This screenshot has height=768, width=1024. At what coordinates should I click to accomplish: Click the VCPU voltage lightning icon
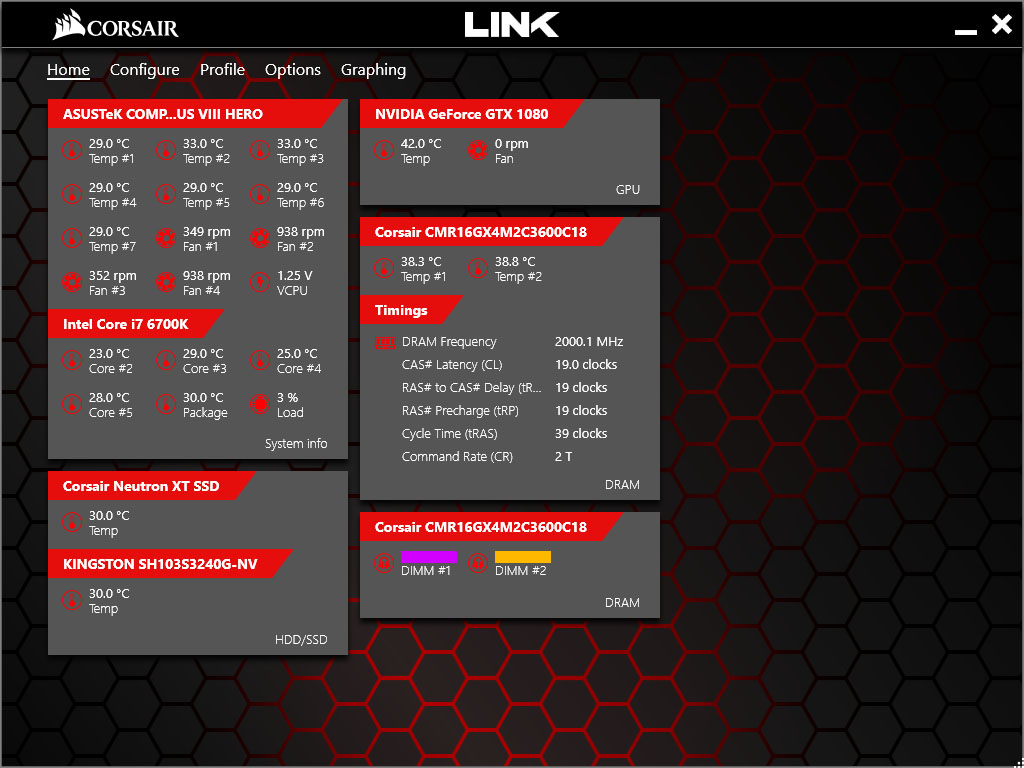(x=260, y=283)
